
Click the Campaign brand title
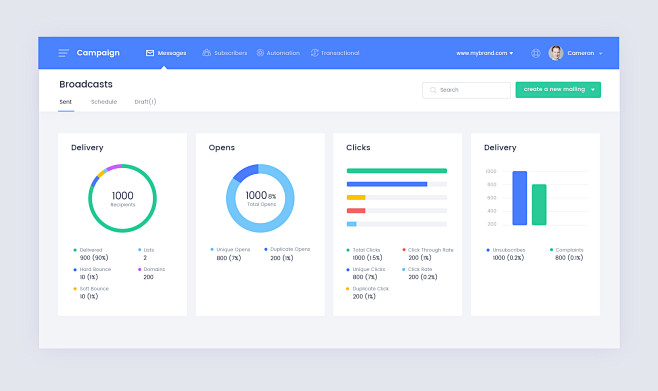pos(98,53)
